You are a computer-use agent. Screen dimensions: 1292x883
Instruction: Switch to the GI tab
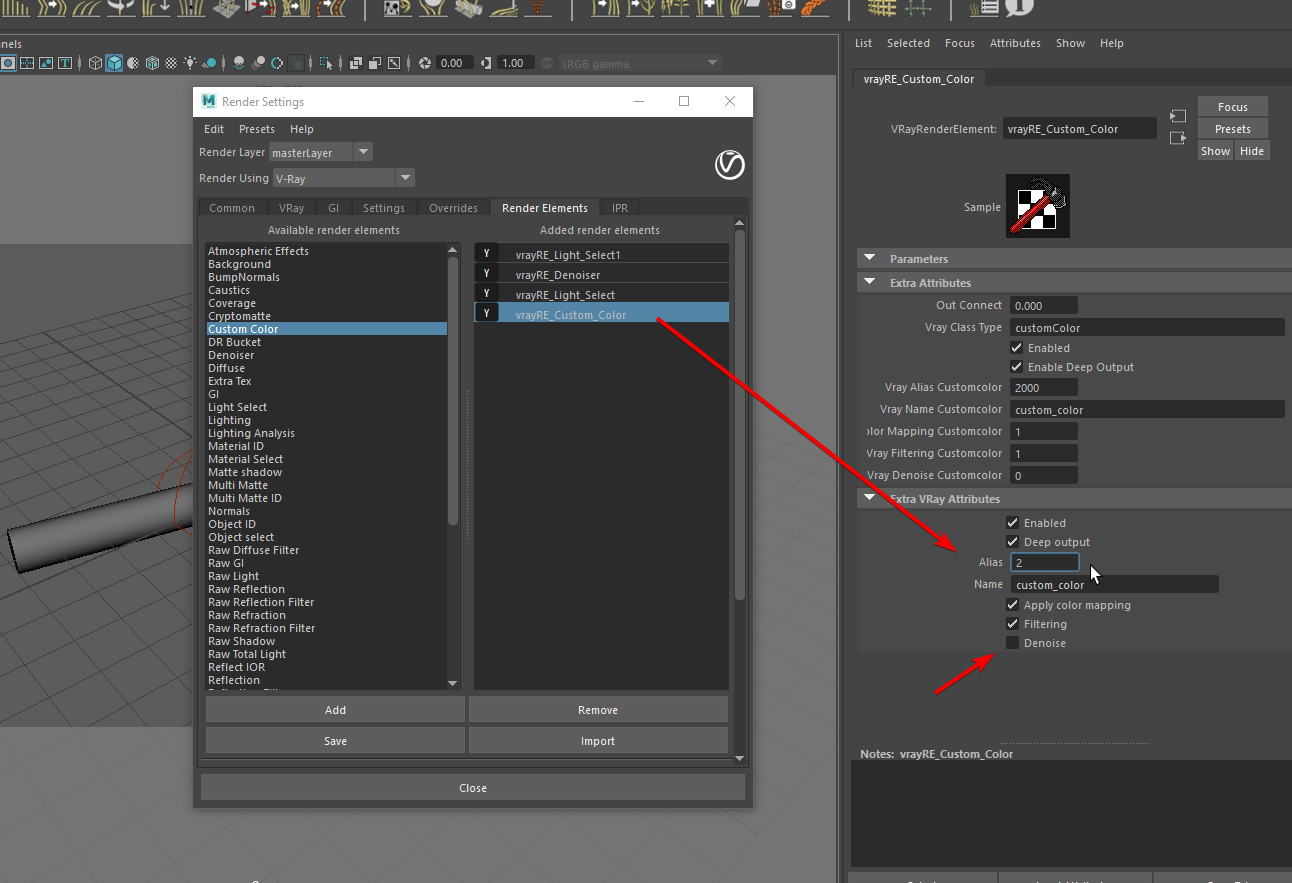[334, 208]
